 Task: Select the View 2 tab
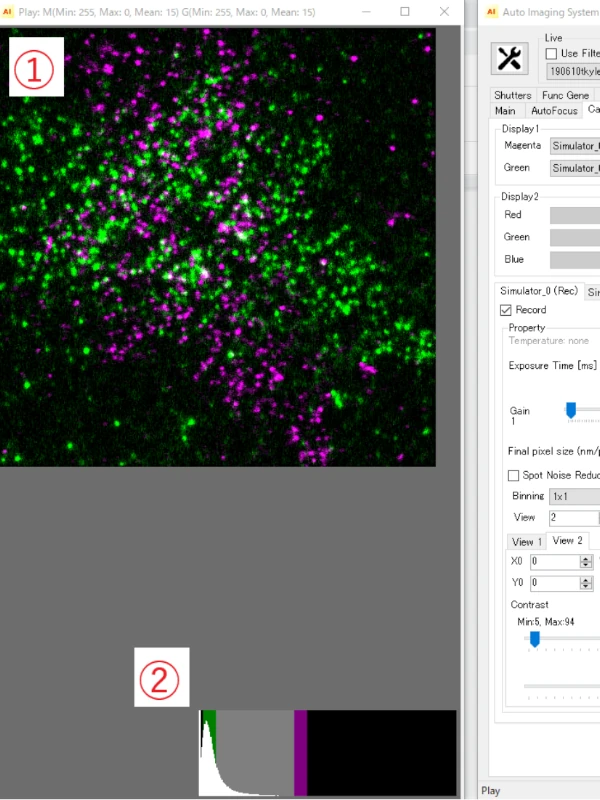pos(567,540)
